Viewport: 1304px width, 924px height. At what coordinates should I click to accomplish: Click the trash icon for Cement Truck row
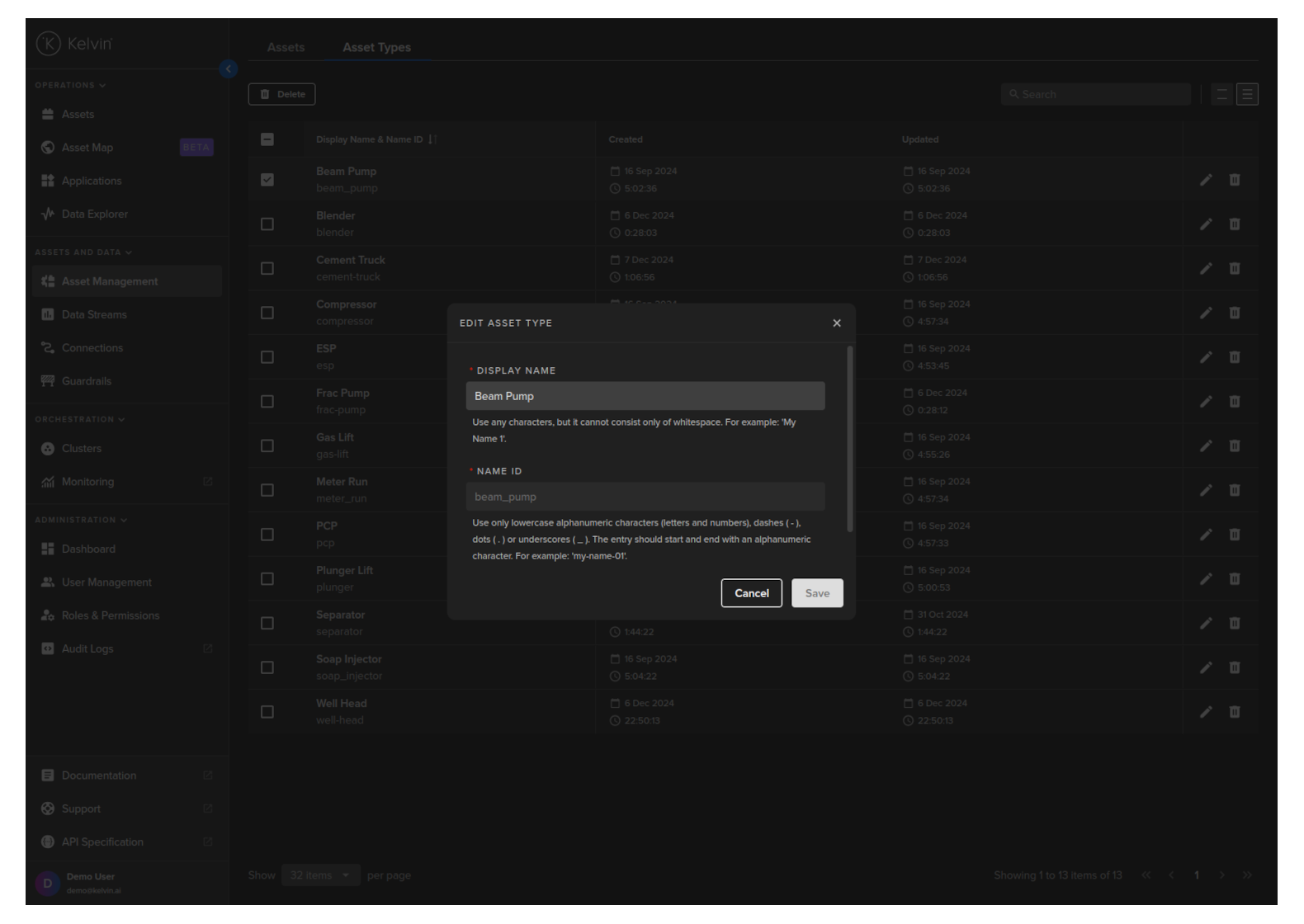tap(1235, 268)
